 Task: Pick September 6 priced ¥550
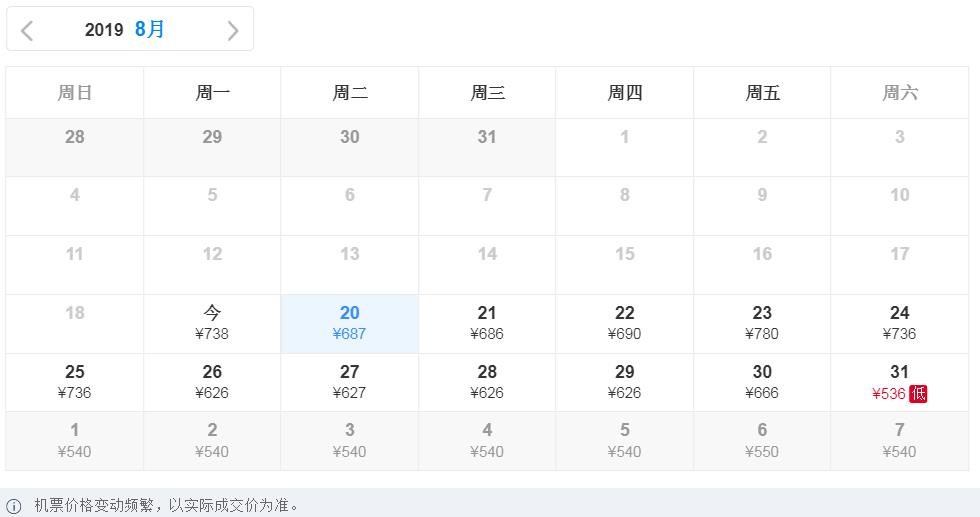[762, 440]
